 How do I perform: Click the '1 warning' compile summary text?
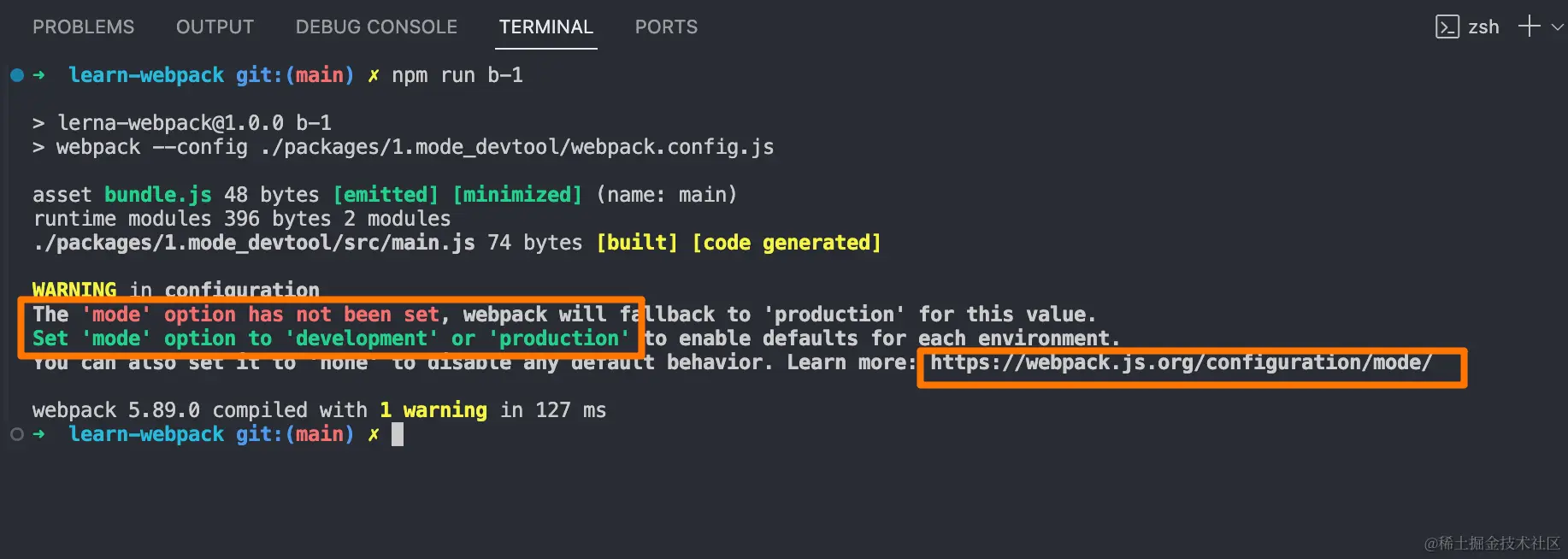click(x=433, y=410)
